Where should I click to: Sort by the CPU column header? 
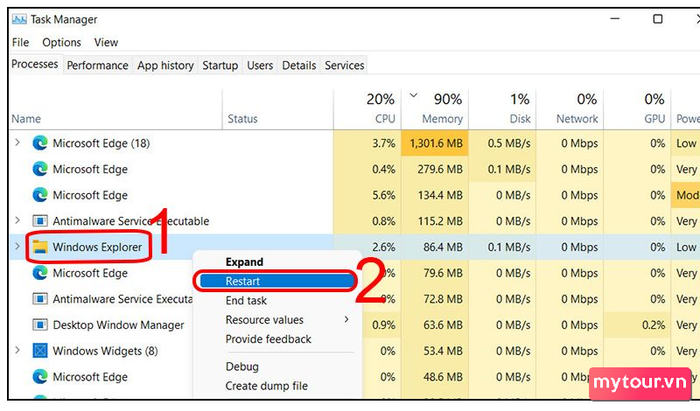click(385, 119)
